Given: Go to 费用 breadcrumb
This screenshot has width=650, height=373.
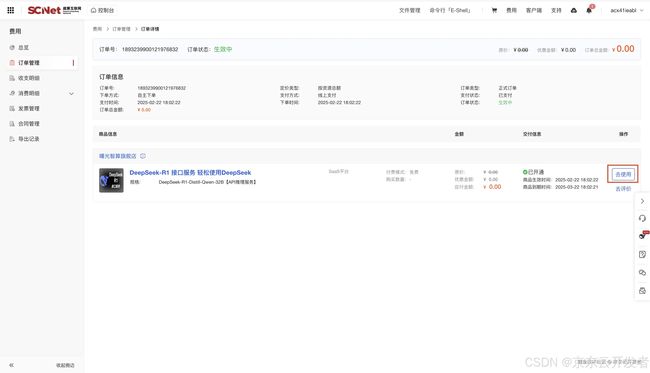Looking at the screenshot, I should coord(97,29).
